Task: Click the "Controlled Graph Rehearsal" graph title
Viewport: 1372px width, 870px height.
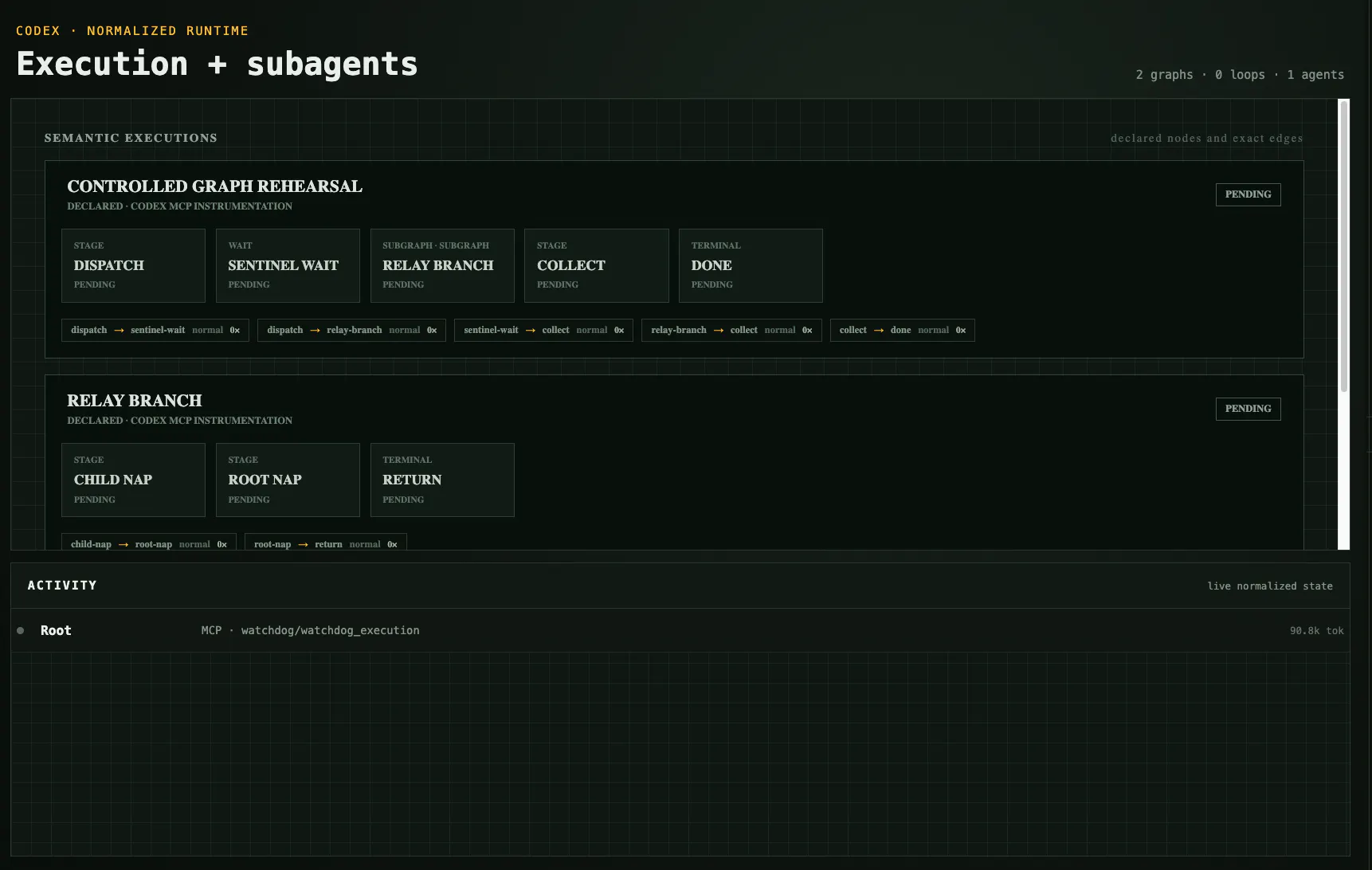Action: [214, 186]
